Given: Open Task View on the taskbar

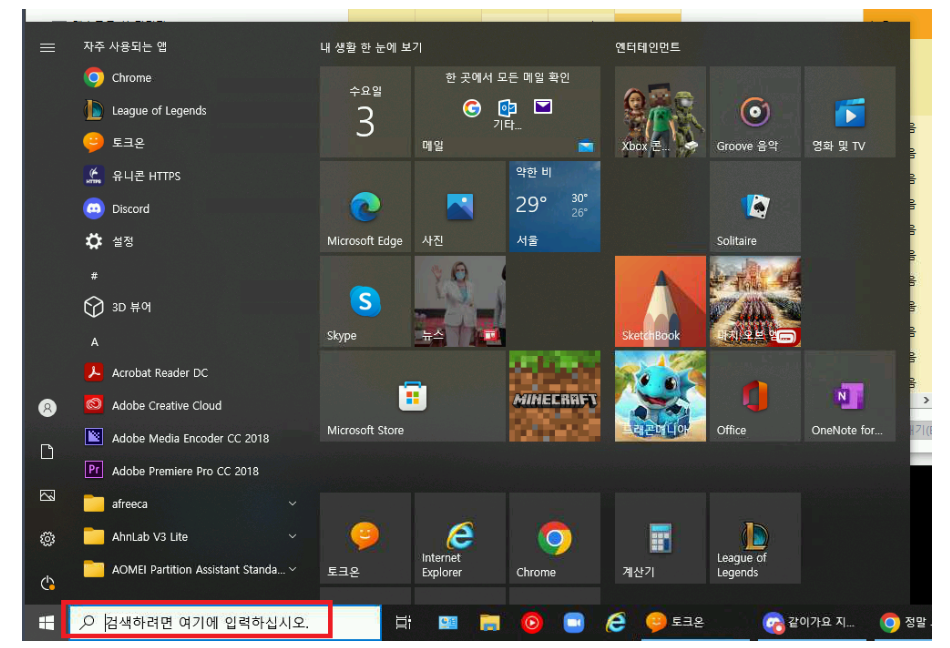Looking at the screenshot, I should coord(403,622).
